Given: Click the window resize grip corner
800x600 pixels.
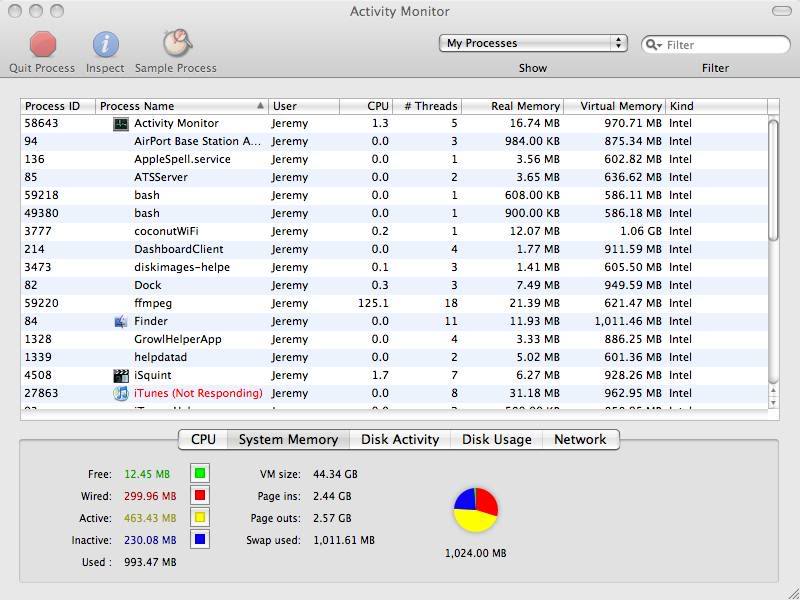Looking at the screenshot, I should click(x=793, y=593).
